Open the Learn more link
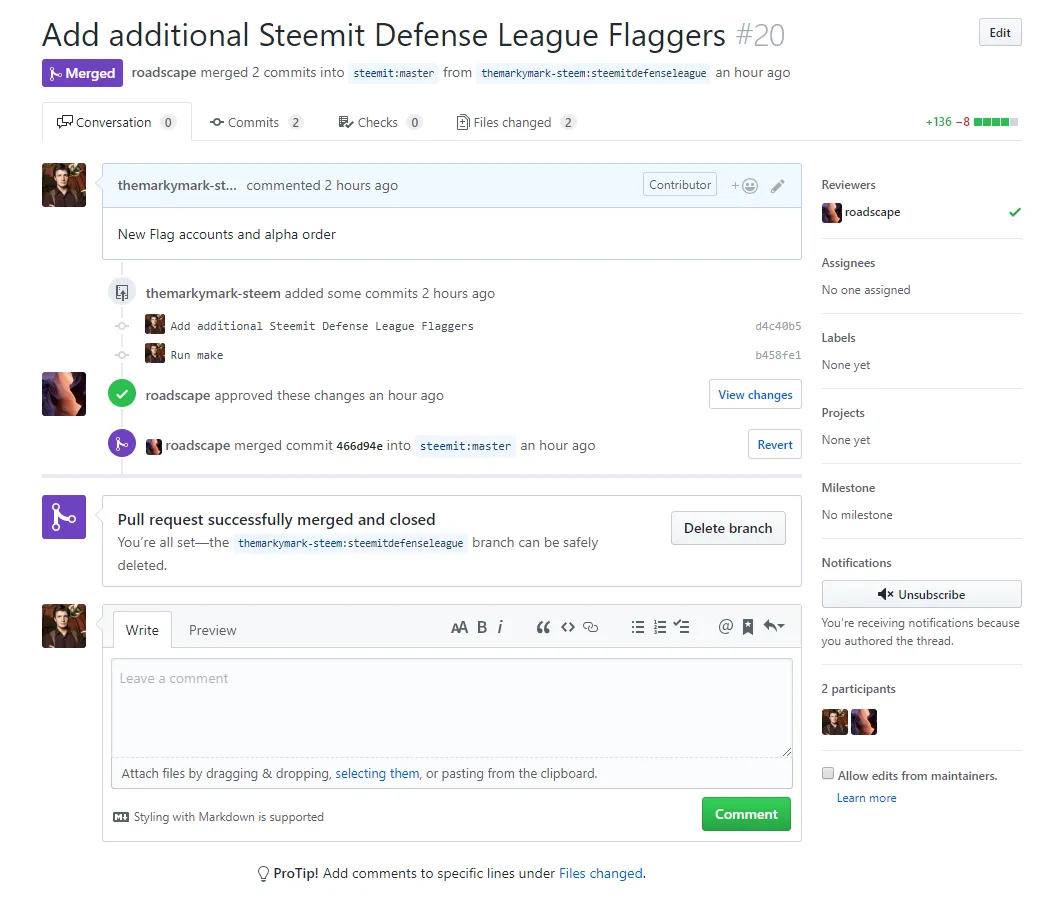Screen dimensions: 1060x905 click(866, 798)
